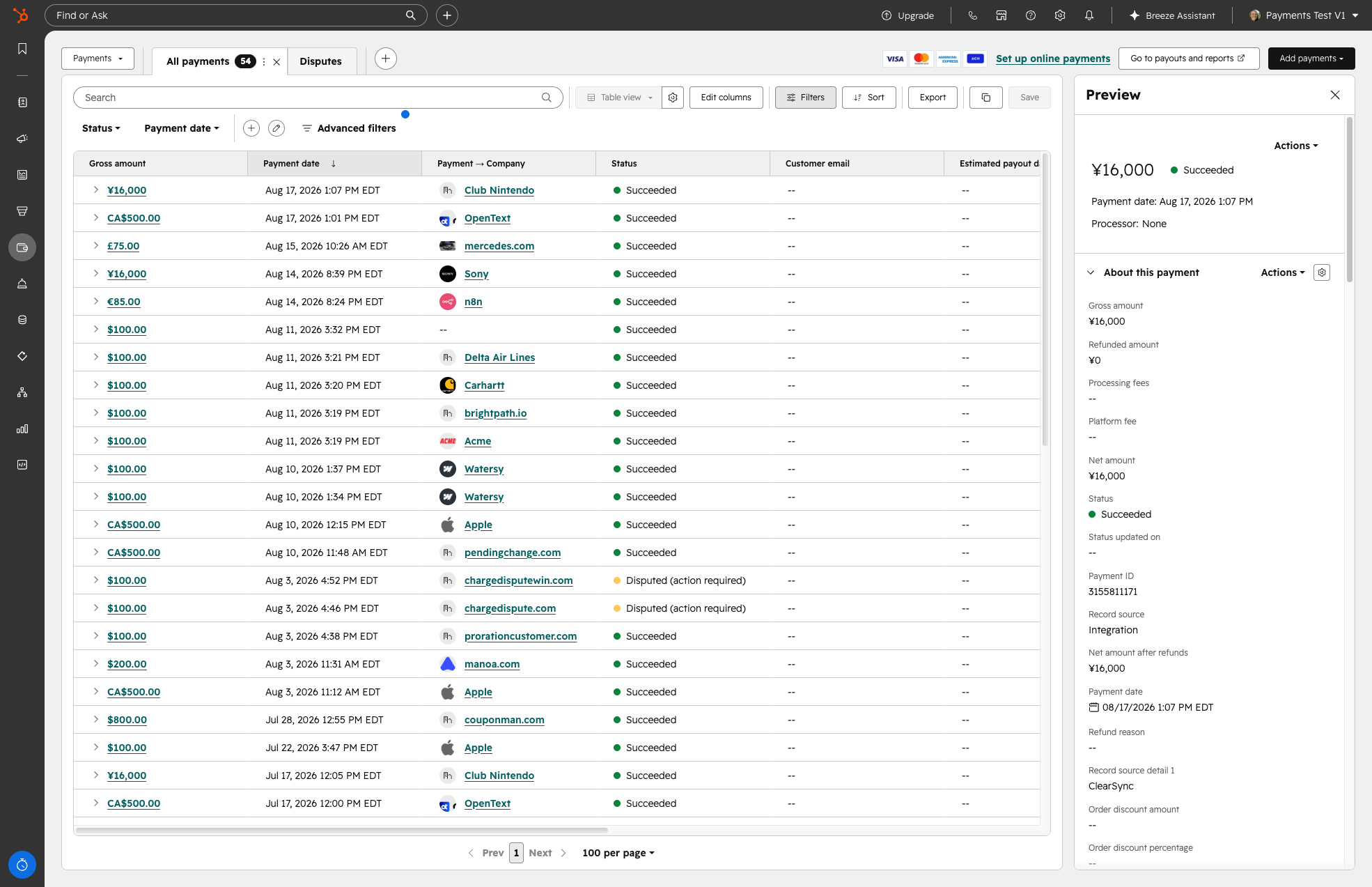Viewport: 1372px width, 887px height.
Task: Click the Sort button
Action: [x=868, y=98]
